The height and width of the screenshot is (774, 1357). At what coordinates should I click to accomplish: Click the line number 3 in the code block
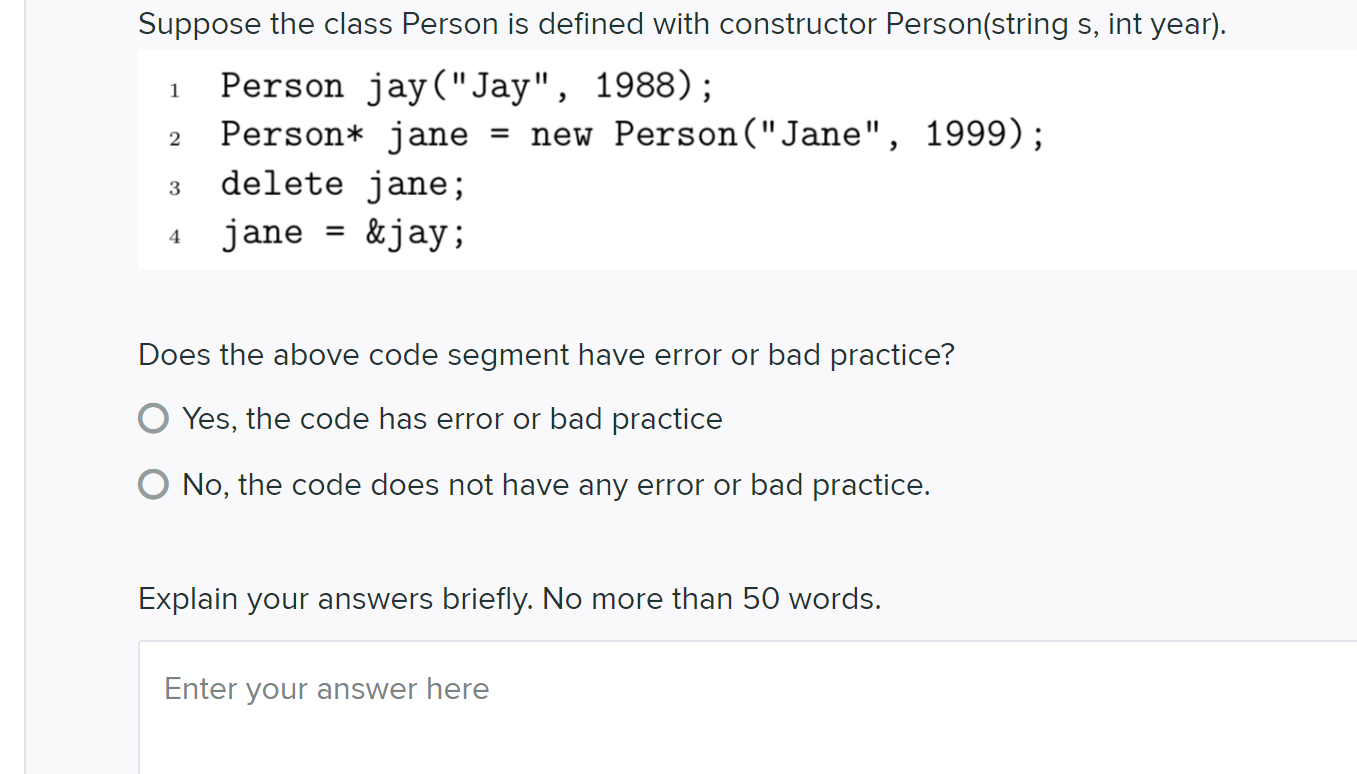[175, 187]
